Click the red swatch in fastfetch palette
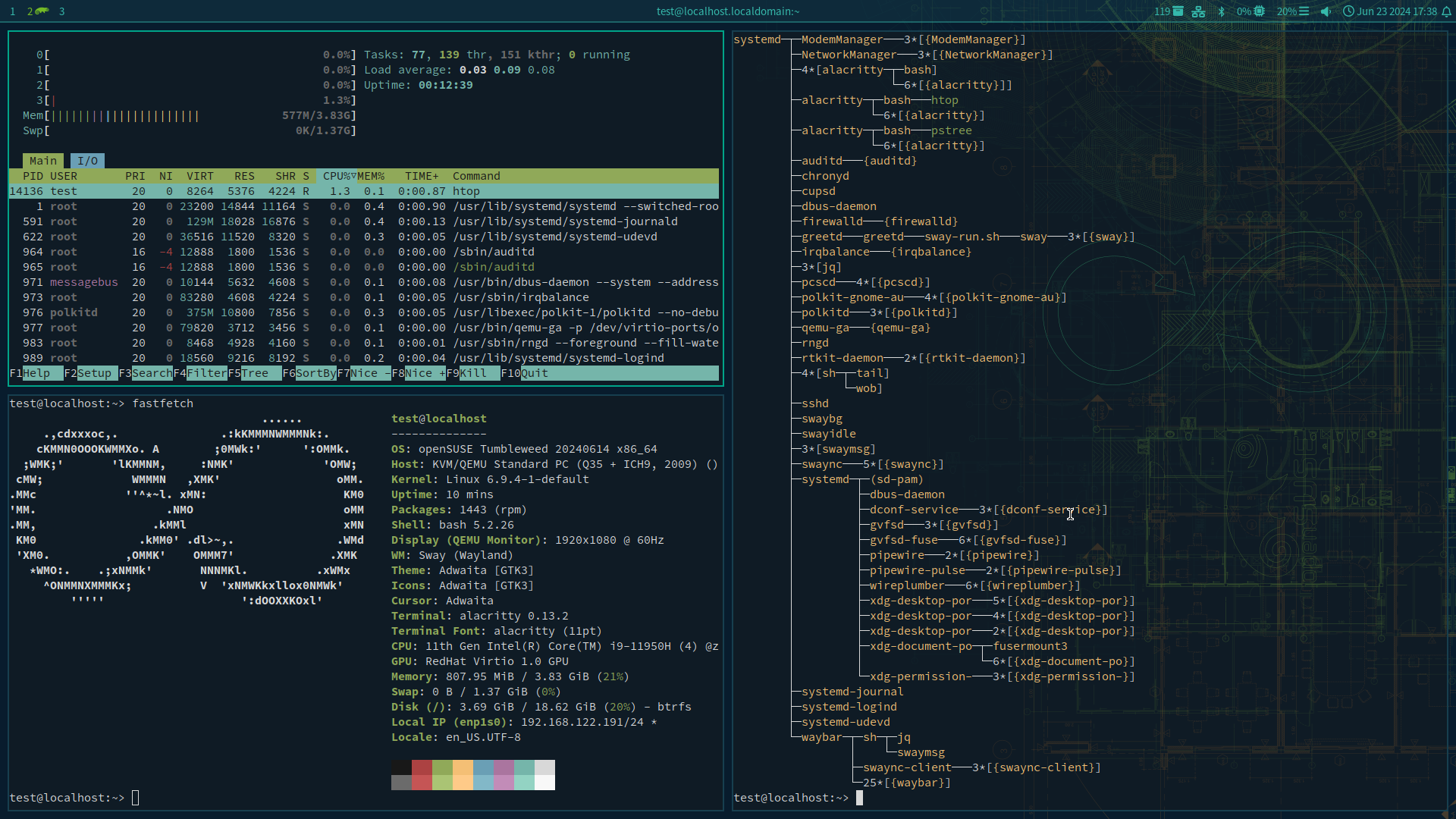The height and width of the screenshot is (819, 1456). point(422,774)
